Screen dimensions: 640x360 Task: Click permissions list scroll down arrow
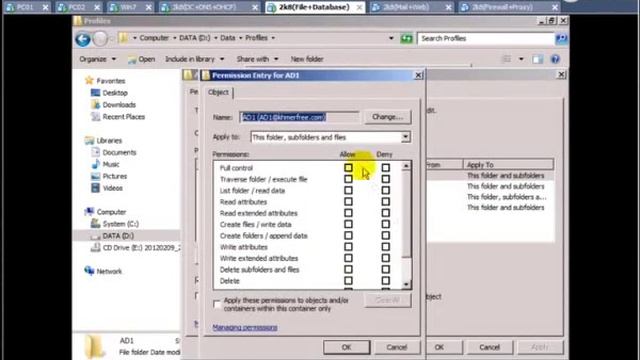[x=406, y=284]
